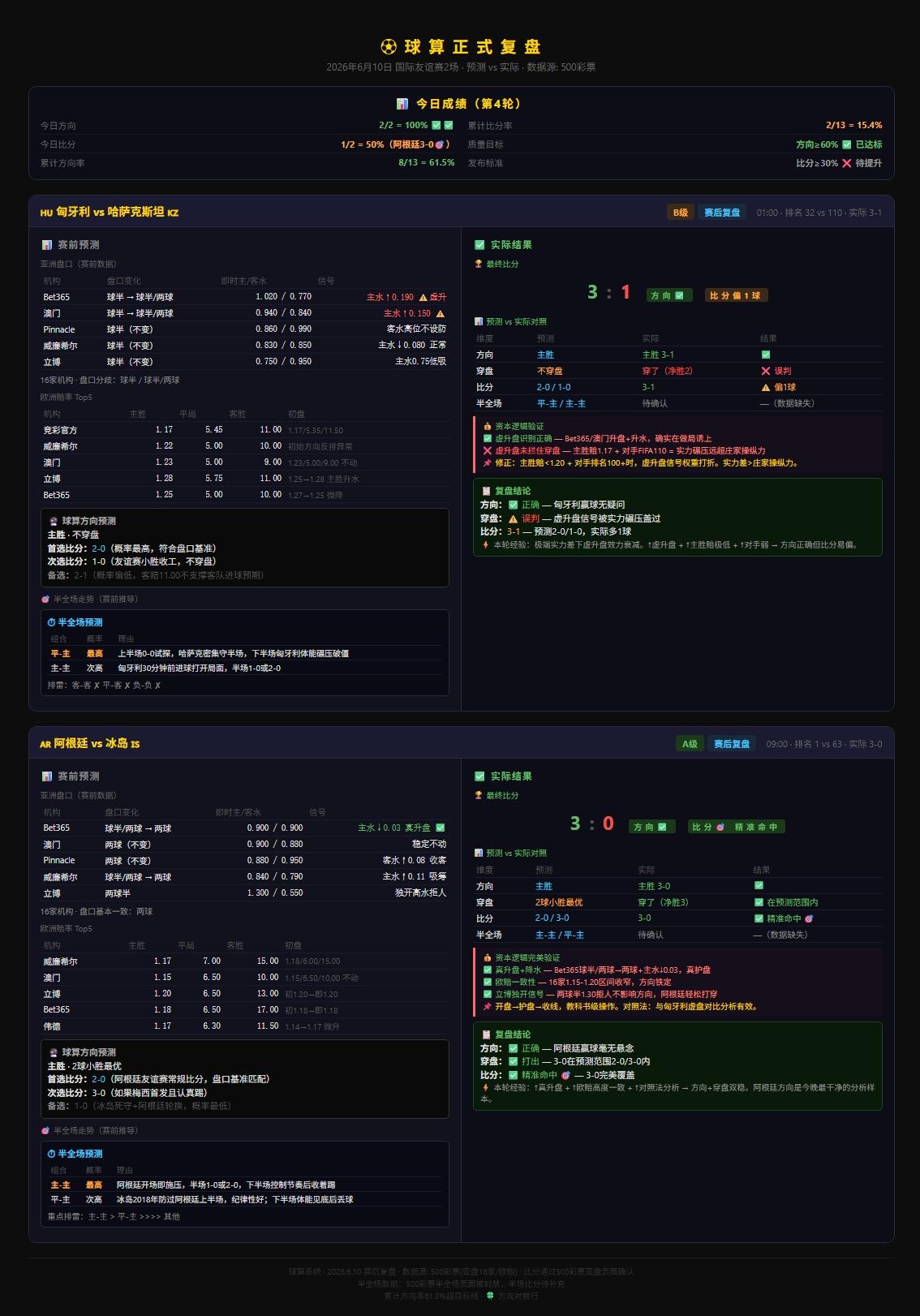
Task: Click 排雷：客-客 ✗ 平-客 ✗ 负-负 ✗ line
Action: click(104, 686)
